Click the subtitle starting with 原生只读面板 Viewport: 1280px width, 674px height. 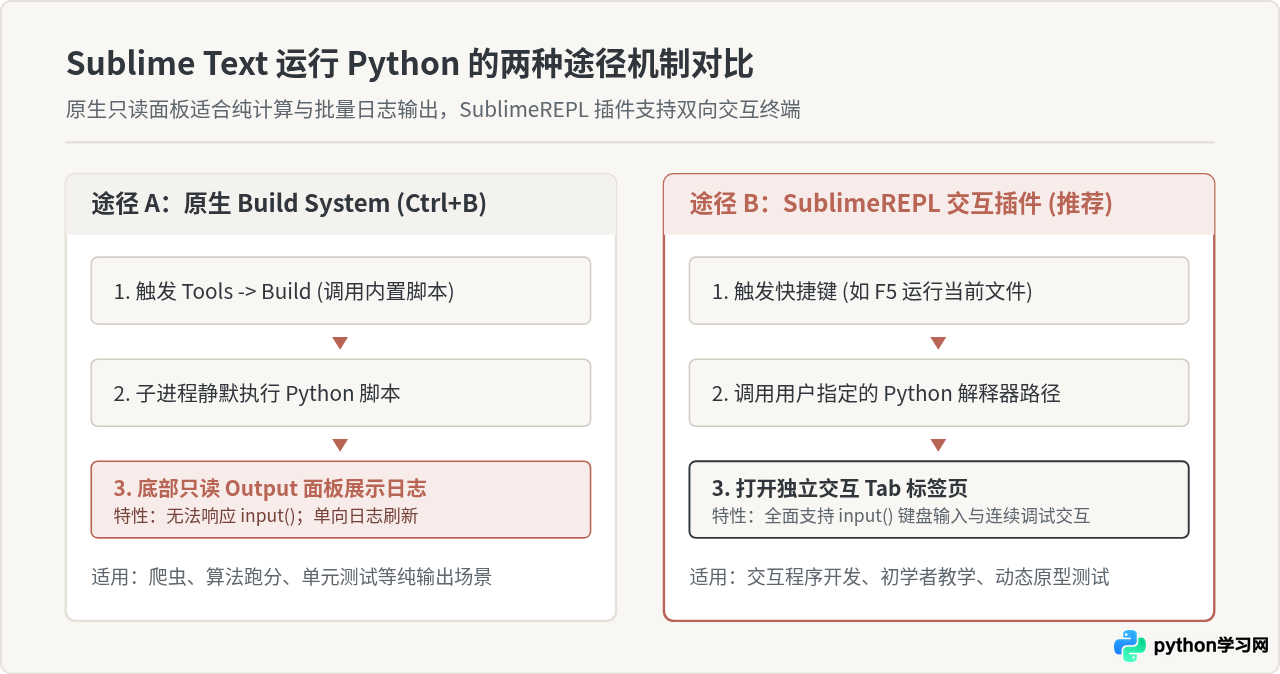433,110
